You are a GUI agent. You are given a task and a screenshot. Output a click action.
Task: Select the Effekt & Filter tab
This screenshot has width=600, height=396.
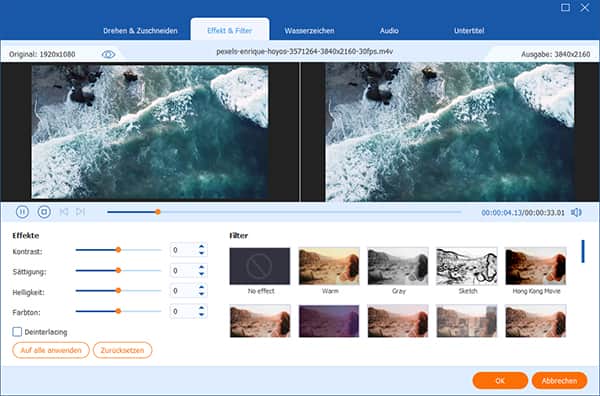(230, 30)
